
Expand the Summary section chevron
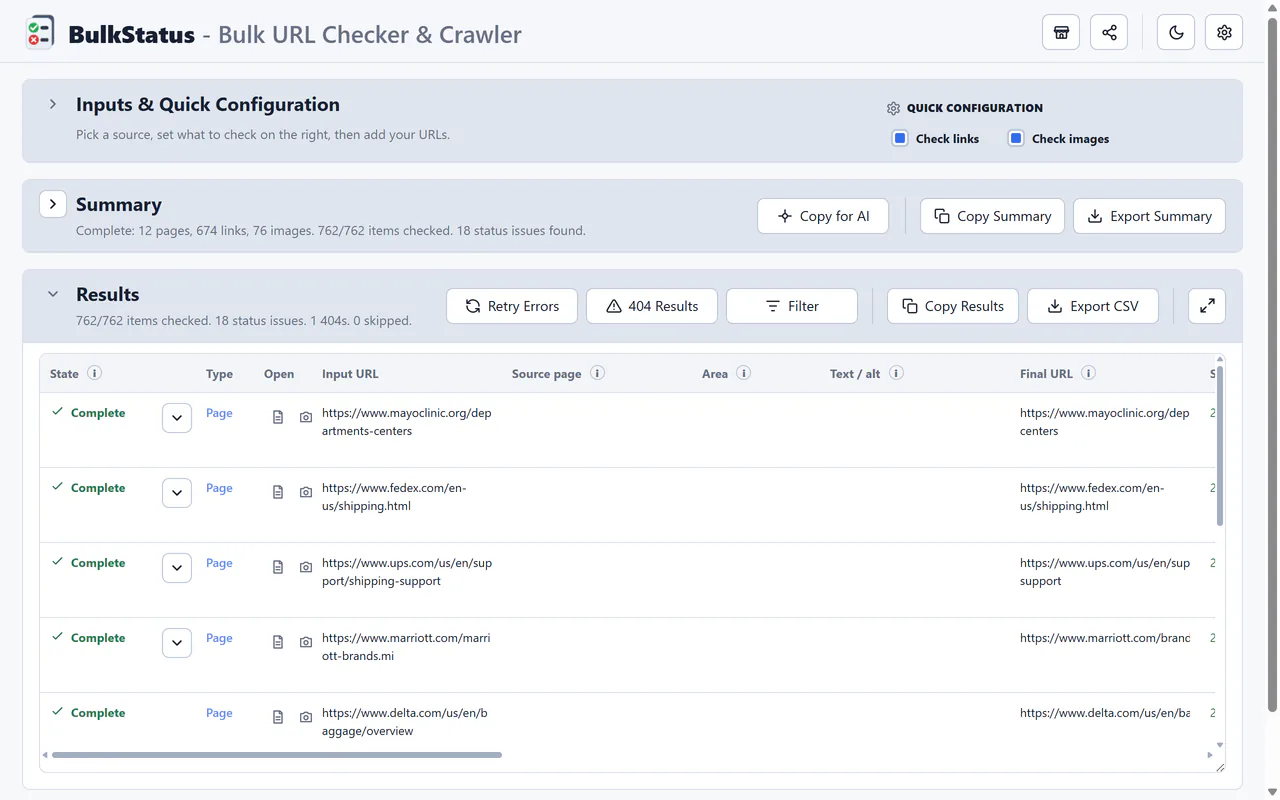[53, 204]
